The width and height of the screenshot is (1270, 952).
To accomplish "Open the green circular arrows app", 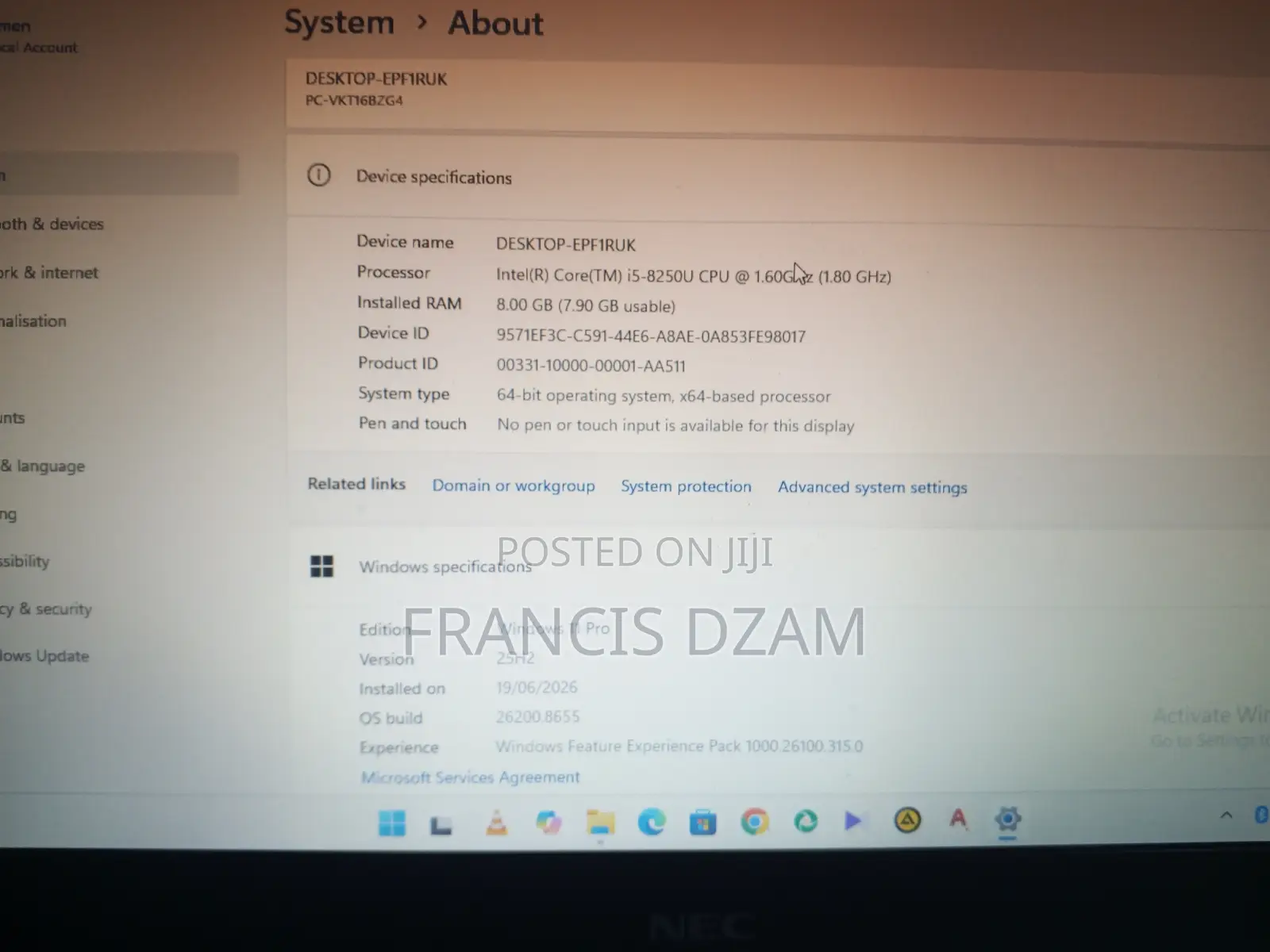I will tap(806, 820).
